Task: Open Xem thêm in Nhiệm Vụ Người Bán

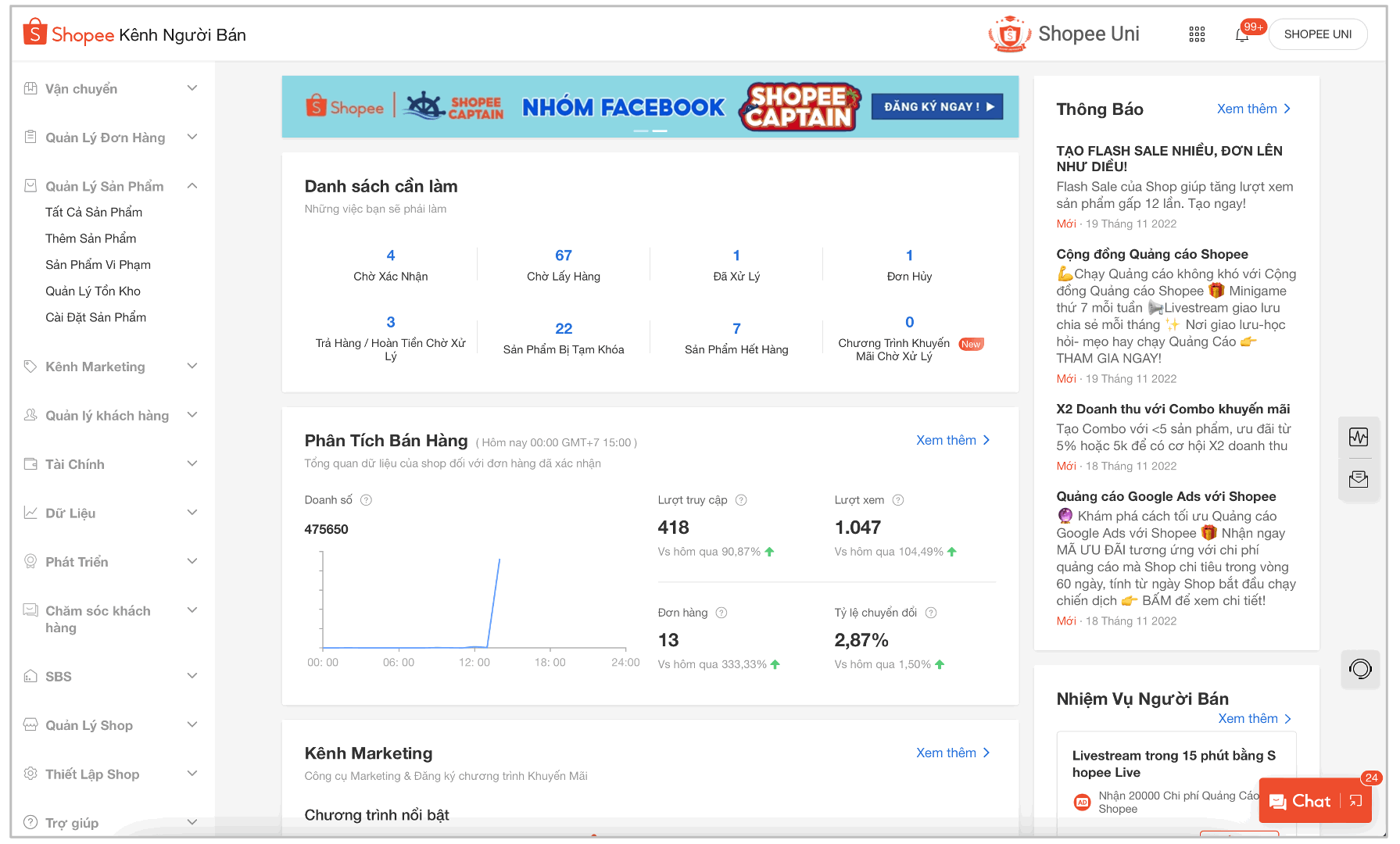Action: 1255,718
